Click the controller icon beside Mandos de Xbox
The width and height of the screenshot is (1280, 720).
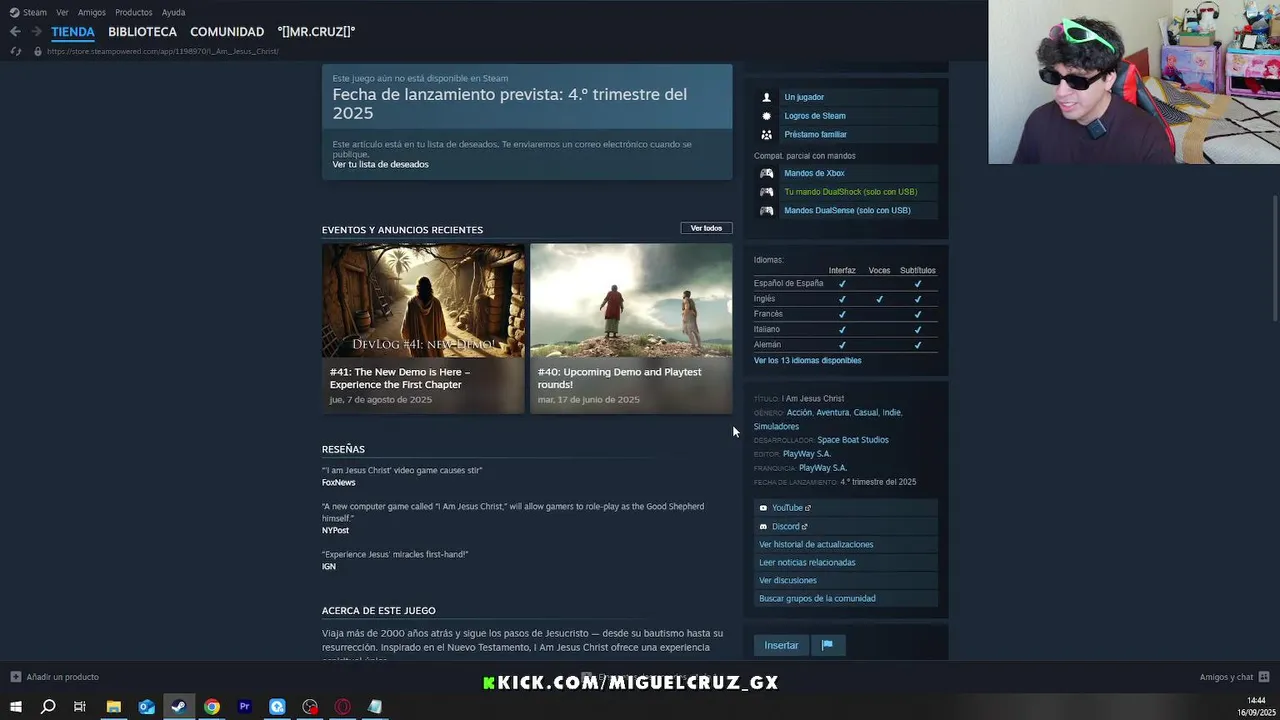point(767,173)
